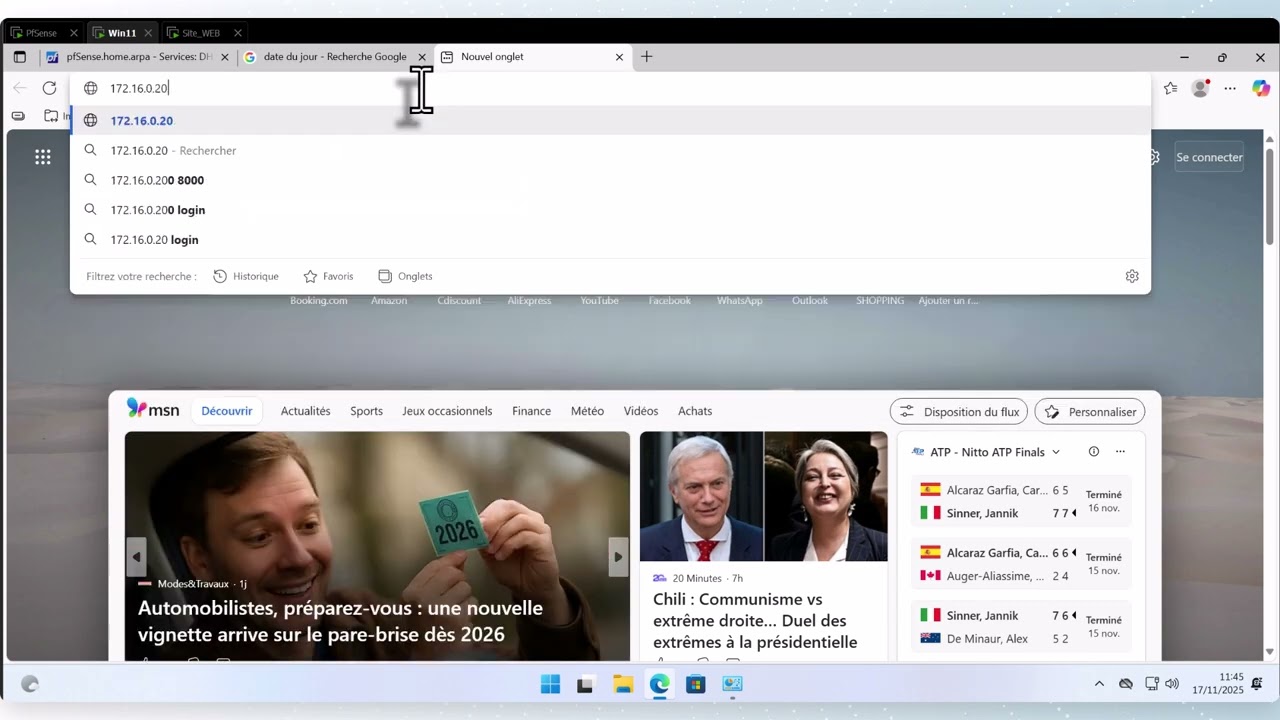Choose '172.16.0.200 8000' suggestion
1280x720 pixels.
click(610, 180)
